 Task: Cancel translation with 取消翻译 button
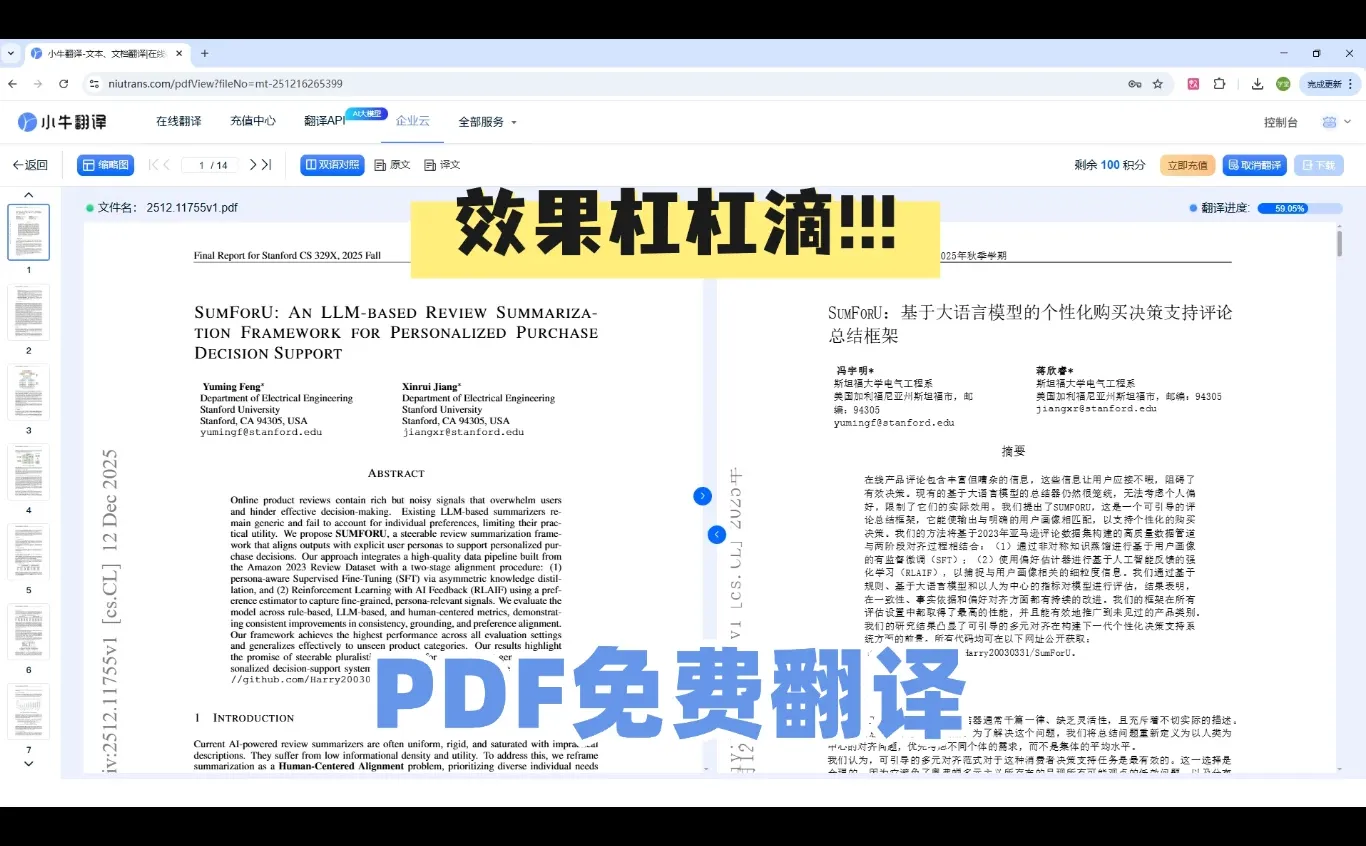coord(1254,164)
